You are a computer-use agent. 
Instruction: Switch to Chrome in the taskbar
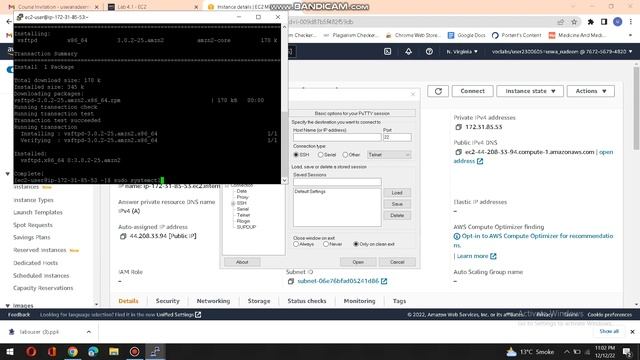click(73, 351)
